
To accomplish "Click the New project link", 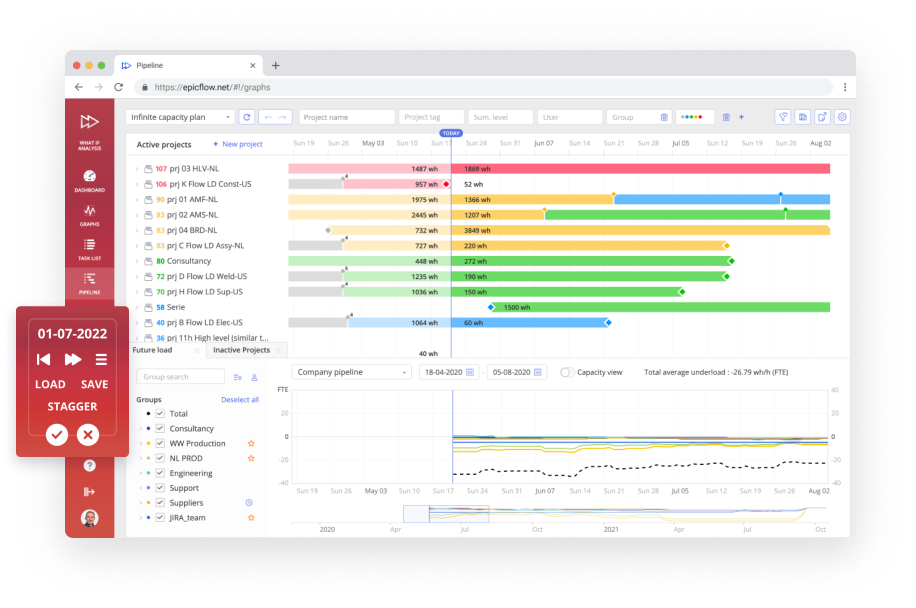I will pos(237,144).
